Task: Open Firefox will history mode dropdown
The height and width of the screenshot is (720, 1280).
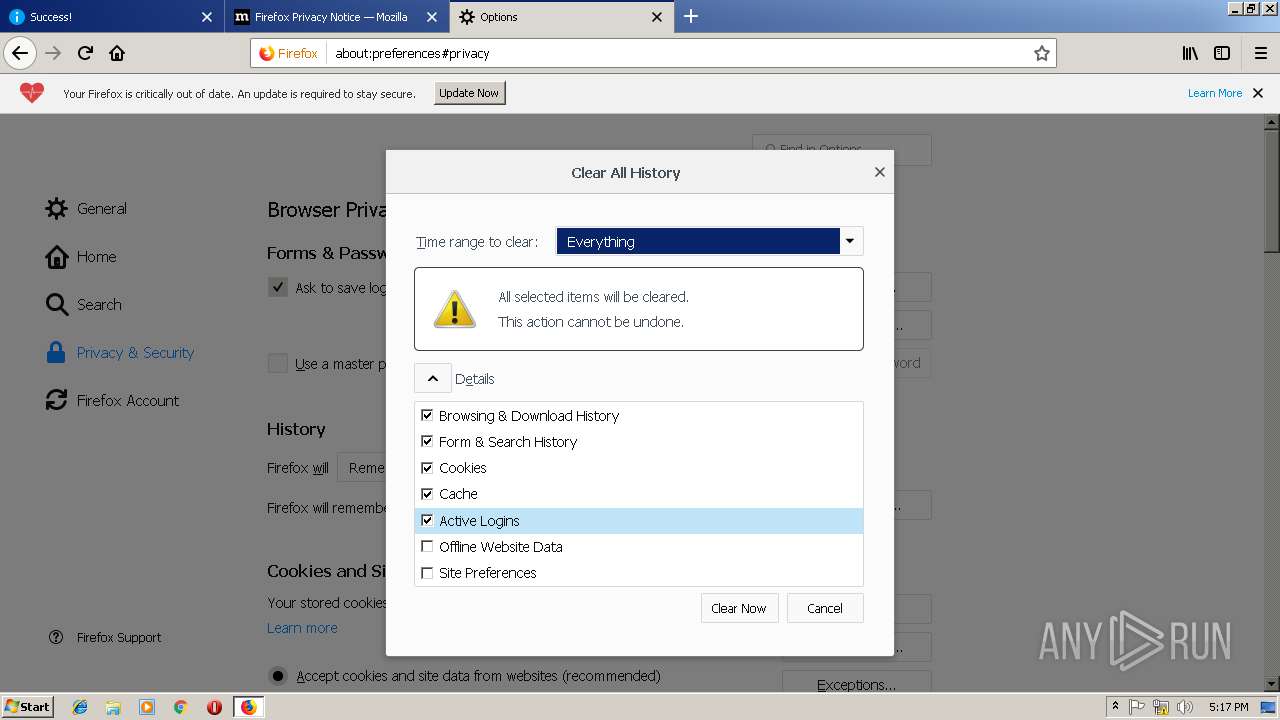Action: click(x=362, y=467)
